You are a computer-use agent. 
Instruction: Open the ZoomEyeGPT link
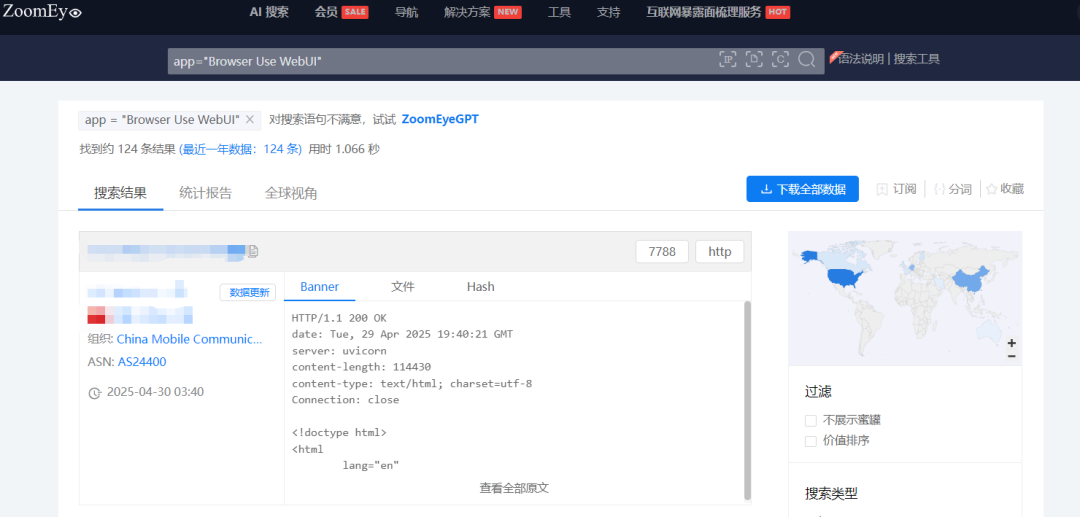[440, 119]
